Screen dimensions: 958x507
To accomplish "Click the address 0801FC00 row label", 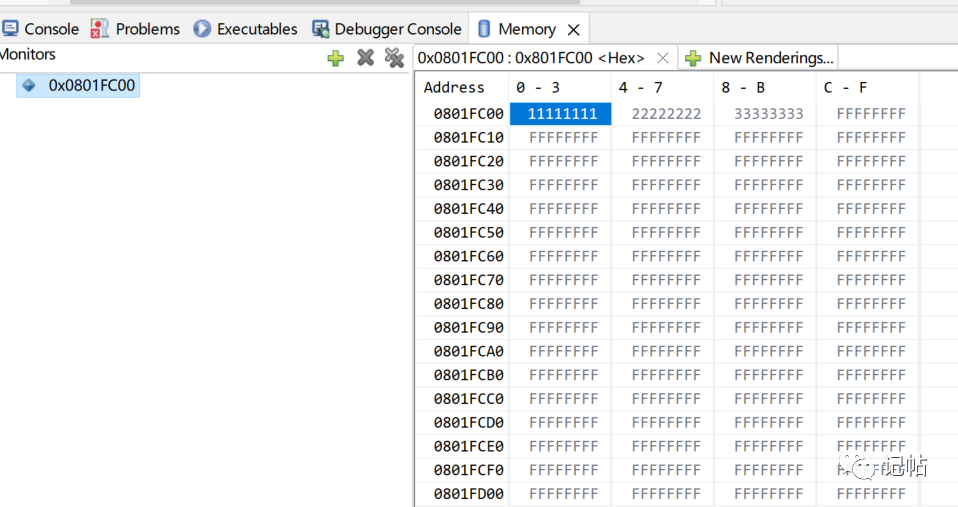I will tap(469, 114).
